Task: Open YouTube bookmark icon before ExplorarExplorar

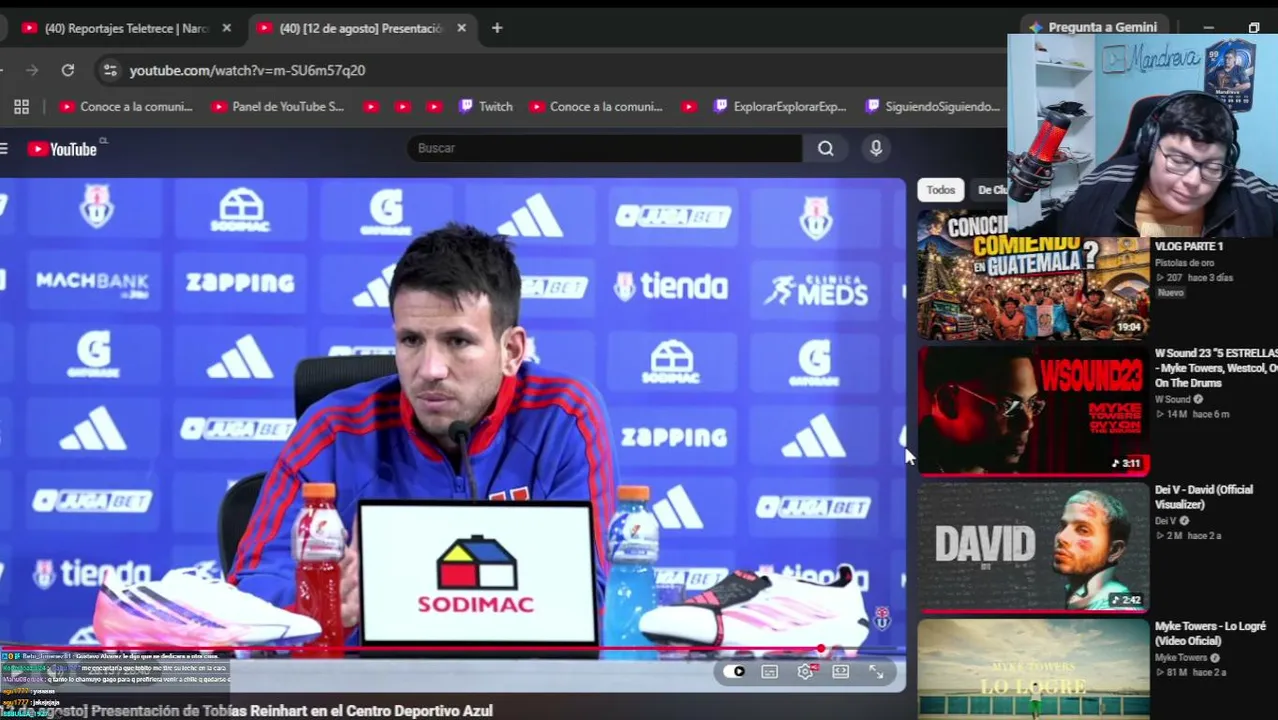Action: click(x=688, y=106)
